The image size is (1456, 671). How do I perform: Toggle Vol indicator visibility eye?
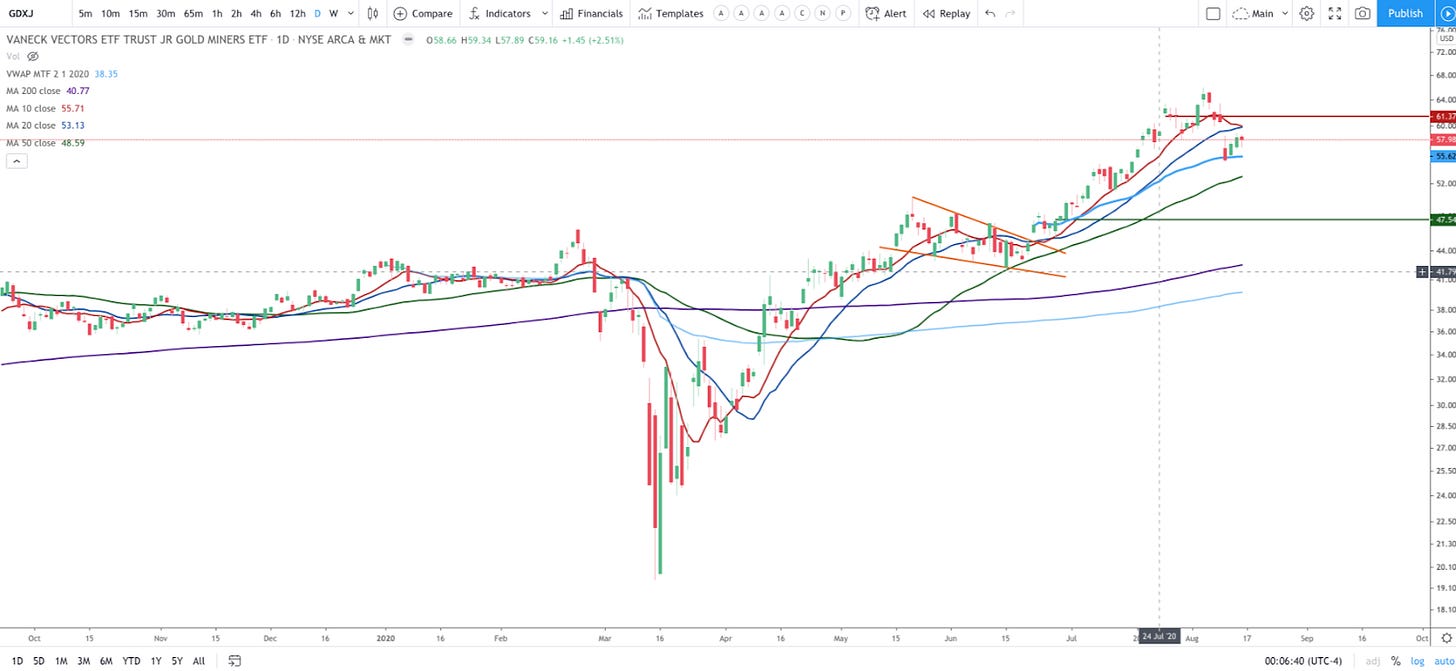click(32, 57)
